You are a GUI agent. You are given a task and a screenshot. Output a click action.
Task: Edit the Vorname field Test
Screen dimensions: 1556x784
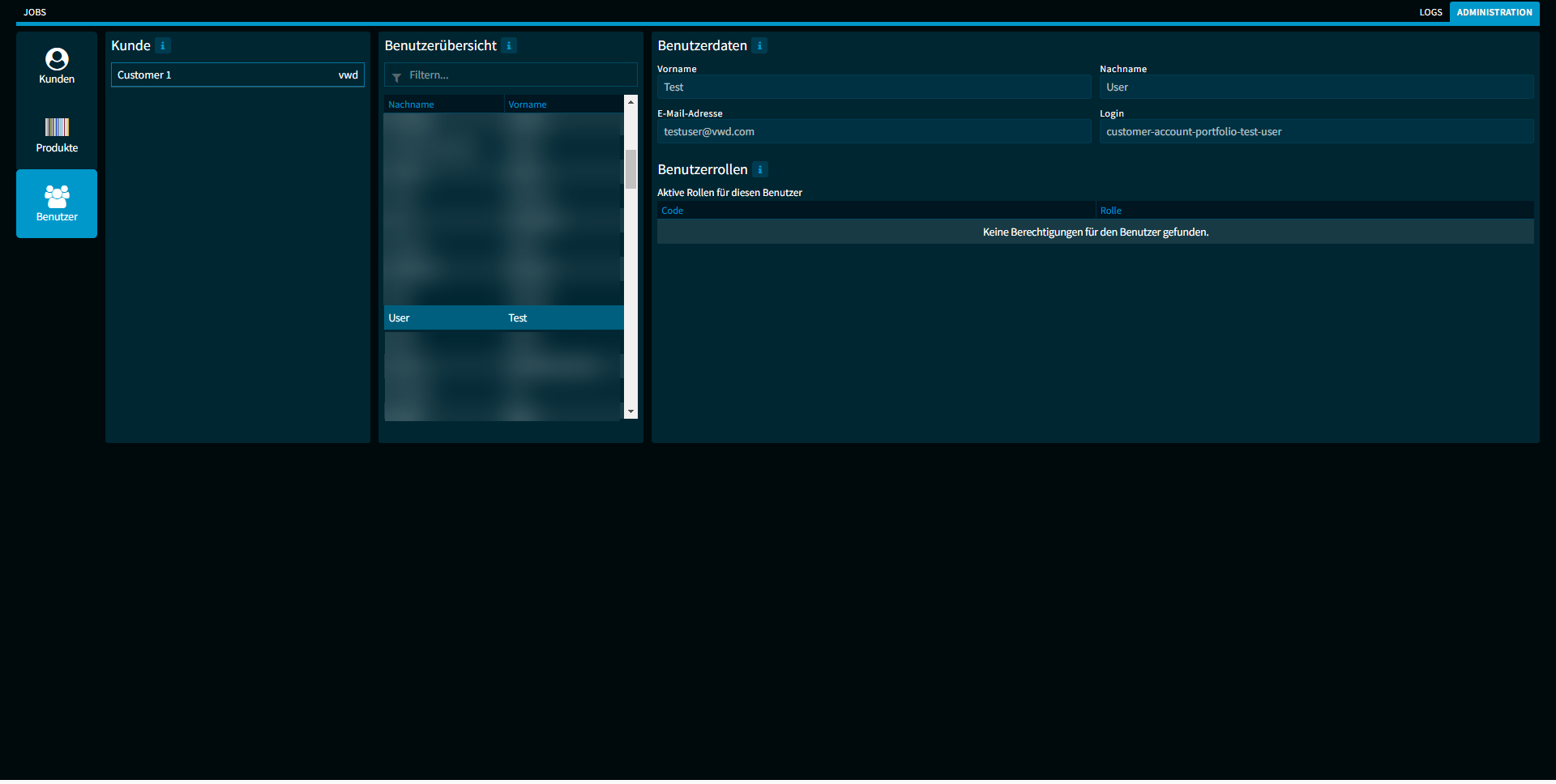[874, 87]
